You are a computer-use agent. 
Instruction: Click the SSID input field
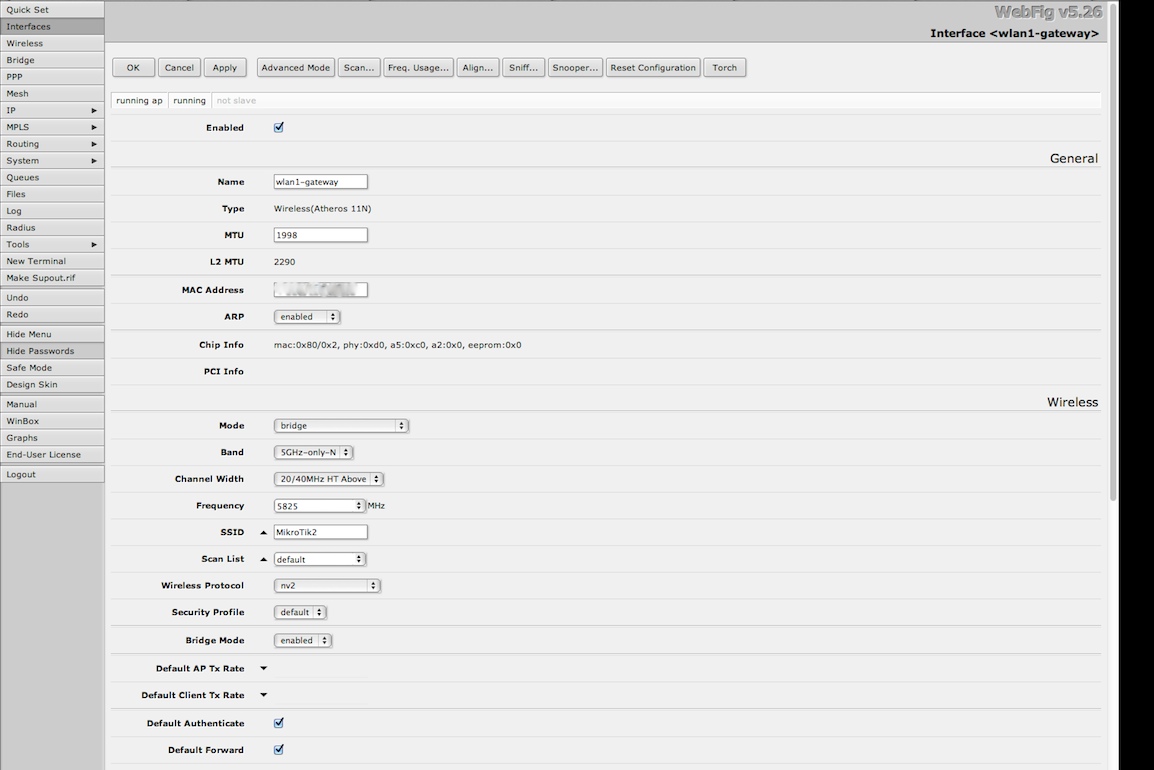click(321, 533)
